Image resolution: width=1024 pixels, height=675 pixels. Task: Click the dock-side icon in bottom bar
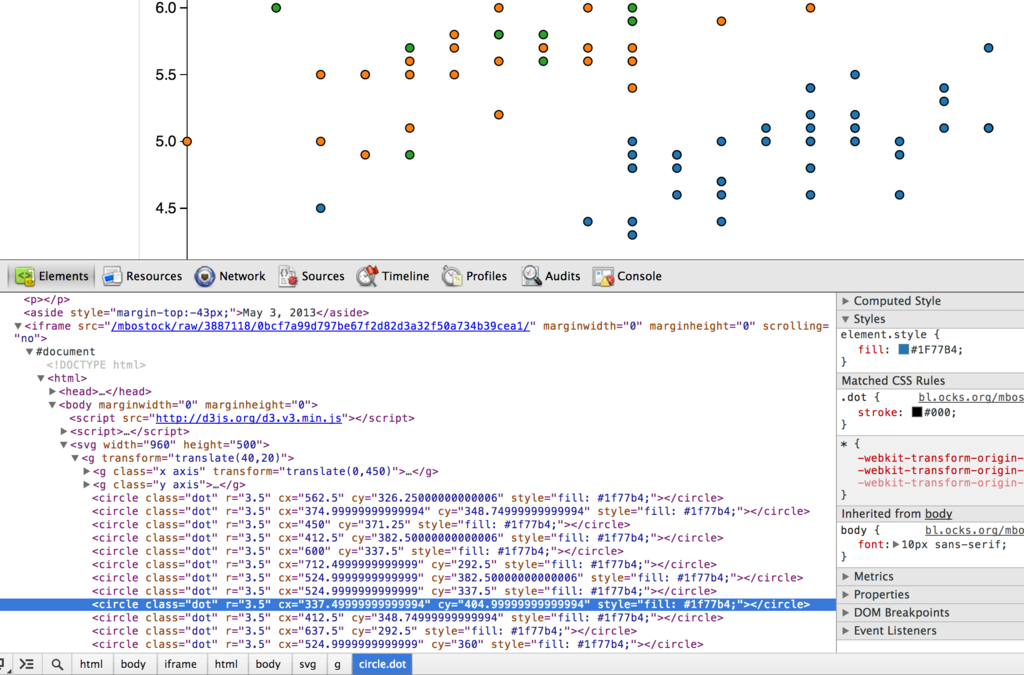(4, 664)
